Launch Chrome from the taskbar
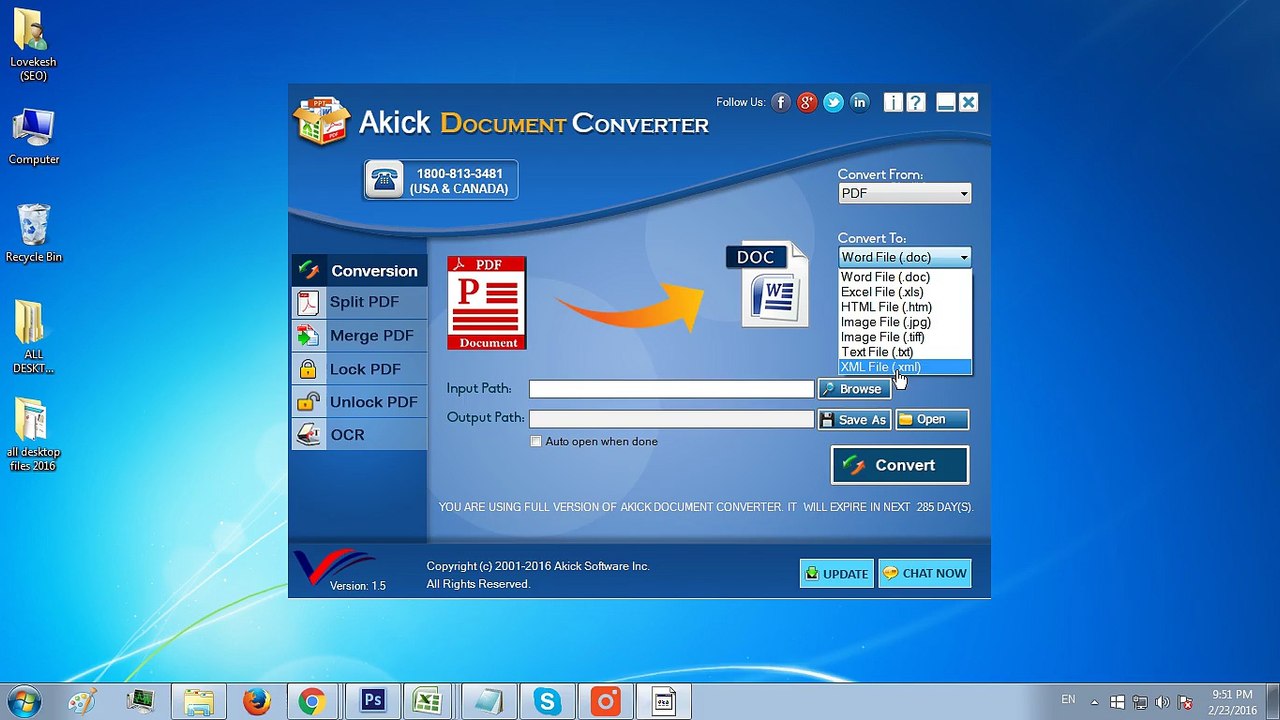 [x=312, y=701]
